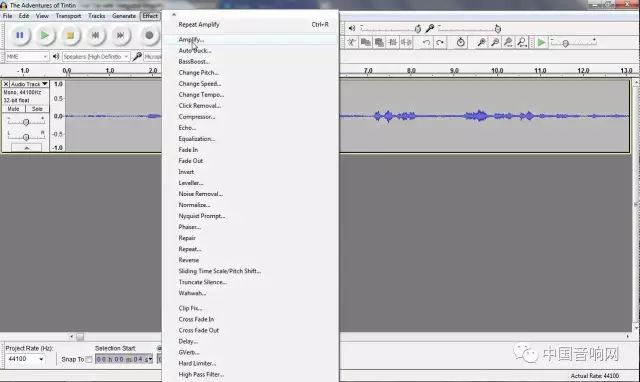Screen dimensions: 640x382
Task: Choose Change Pitch... effect
Action: [251, 73]
